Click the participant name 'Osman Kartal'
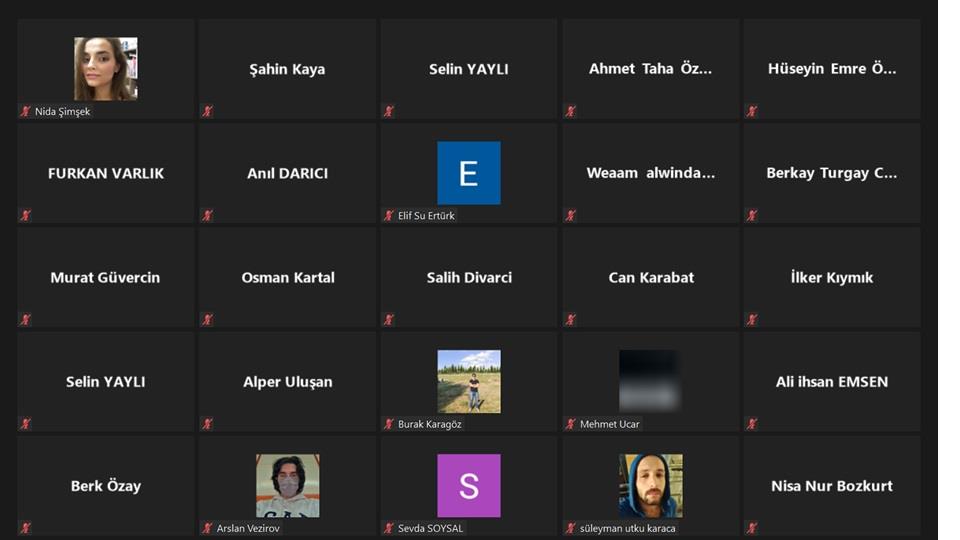Viewport: 960px width, 540px height. pyautogui.click(x=288, y=277)
